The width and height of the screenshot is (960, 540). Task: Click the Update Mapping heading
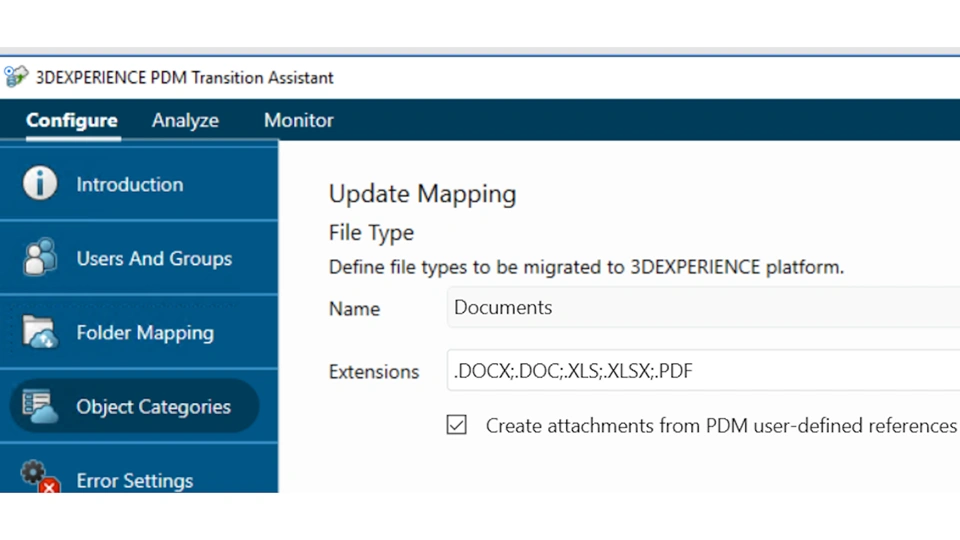click(422, 193)
